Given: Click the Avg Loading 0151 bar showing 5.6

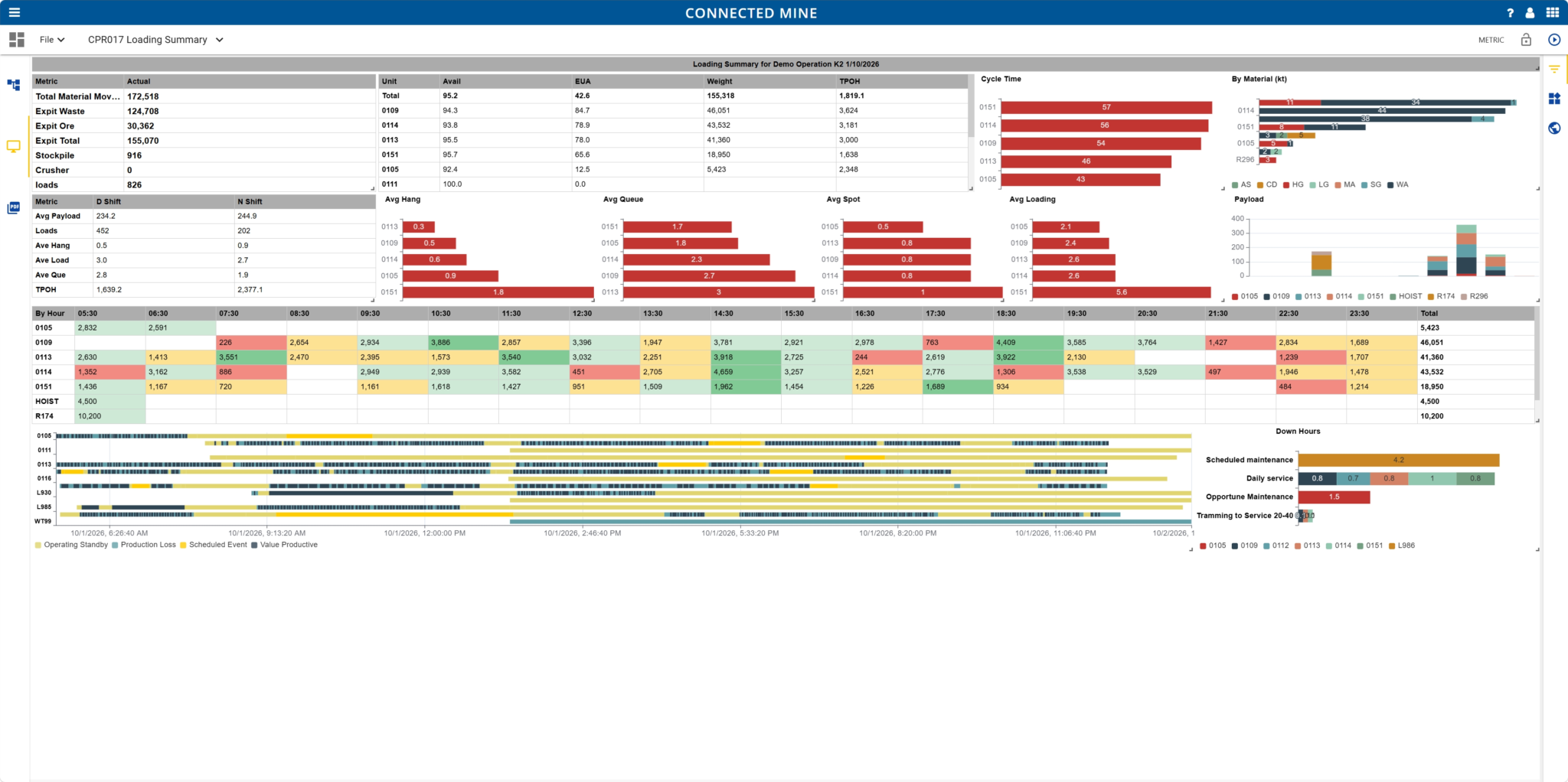Looking at the screenshot, I should 1122,292.
